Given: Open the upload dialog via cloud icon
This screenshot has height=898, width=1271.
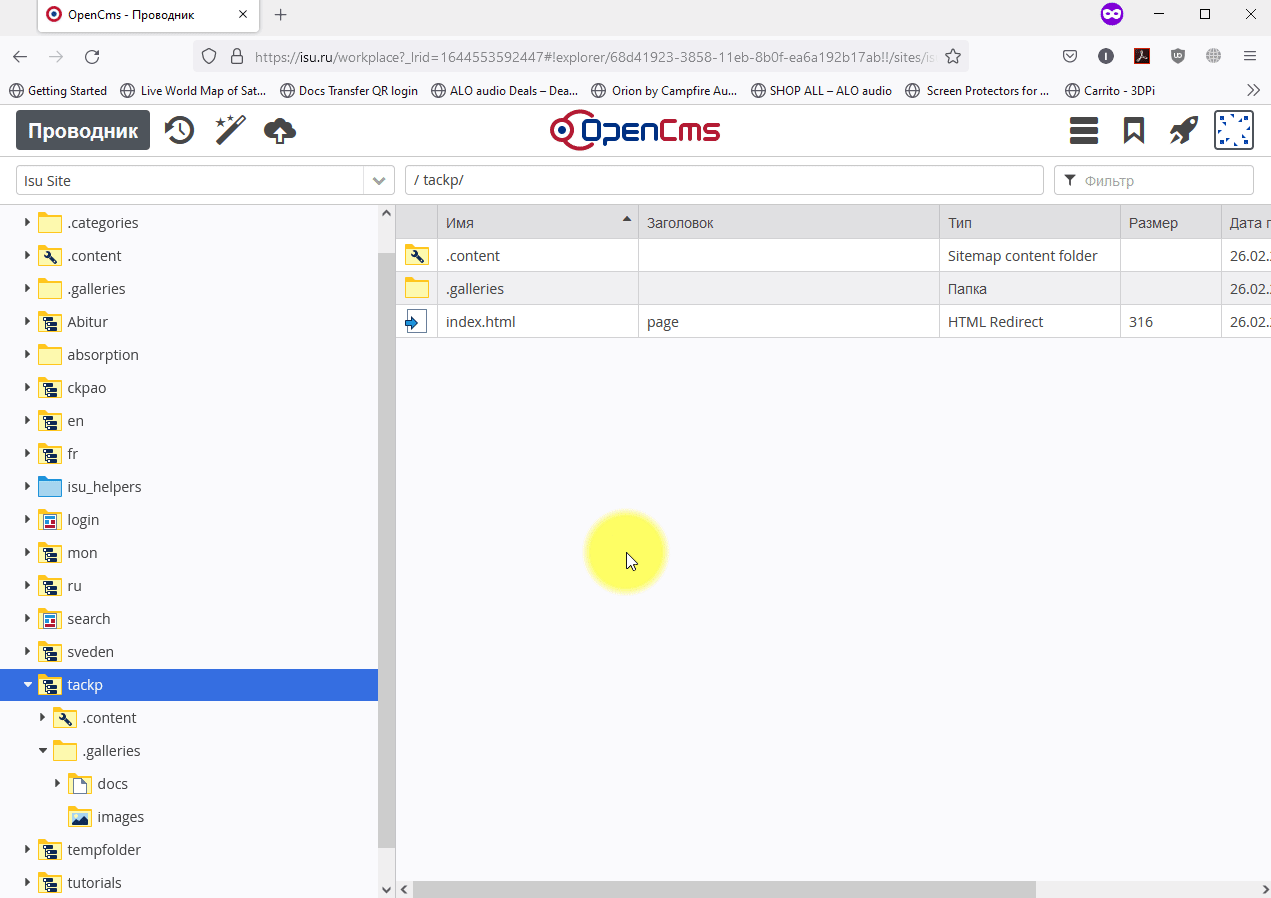Looking at the screenshot, I should click(x=279, y=130).
